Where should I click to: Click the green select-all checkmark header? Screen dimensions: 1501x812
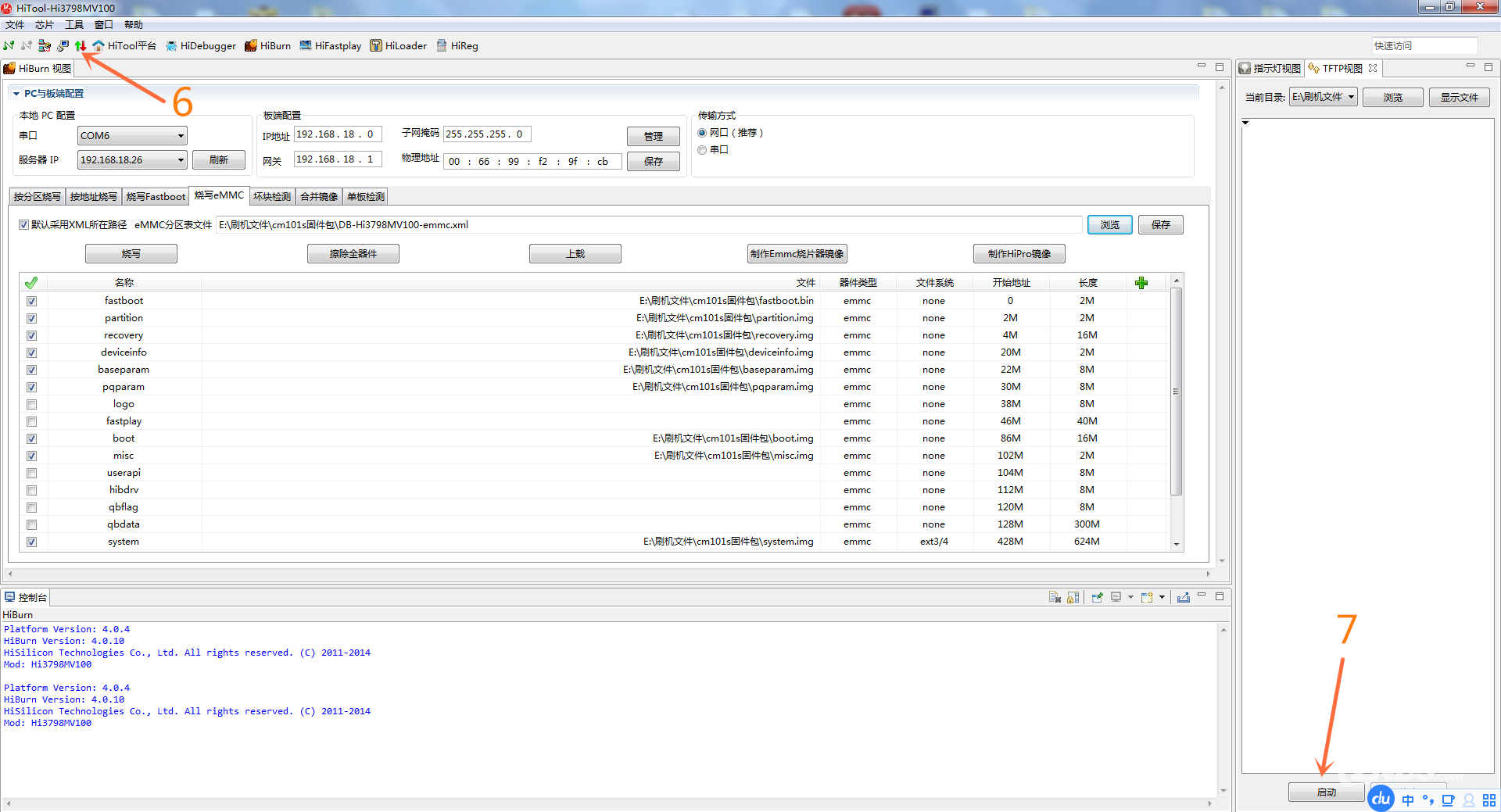[31, 283]
